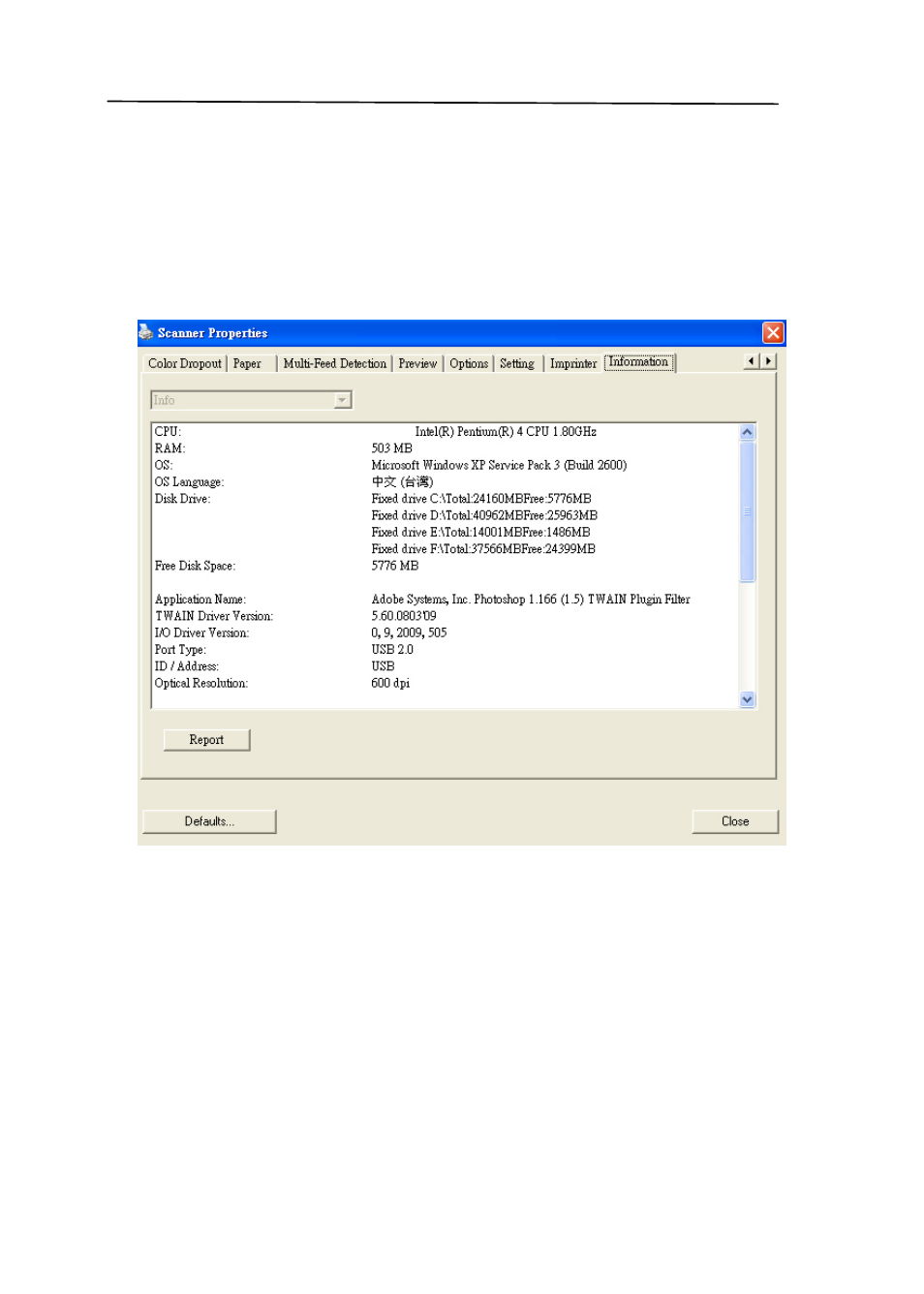Click the info list vertical scrollbar thumb
This screenshot has width=924, height=1294.
(x=747, y=511)
